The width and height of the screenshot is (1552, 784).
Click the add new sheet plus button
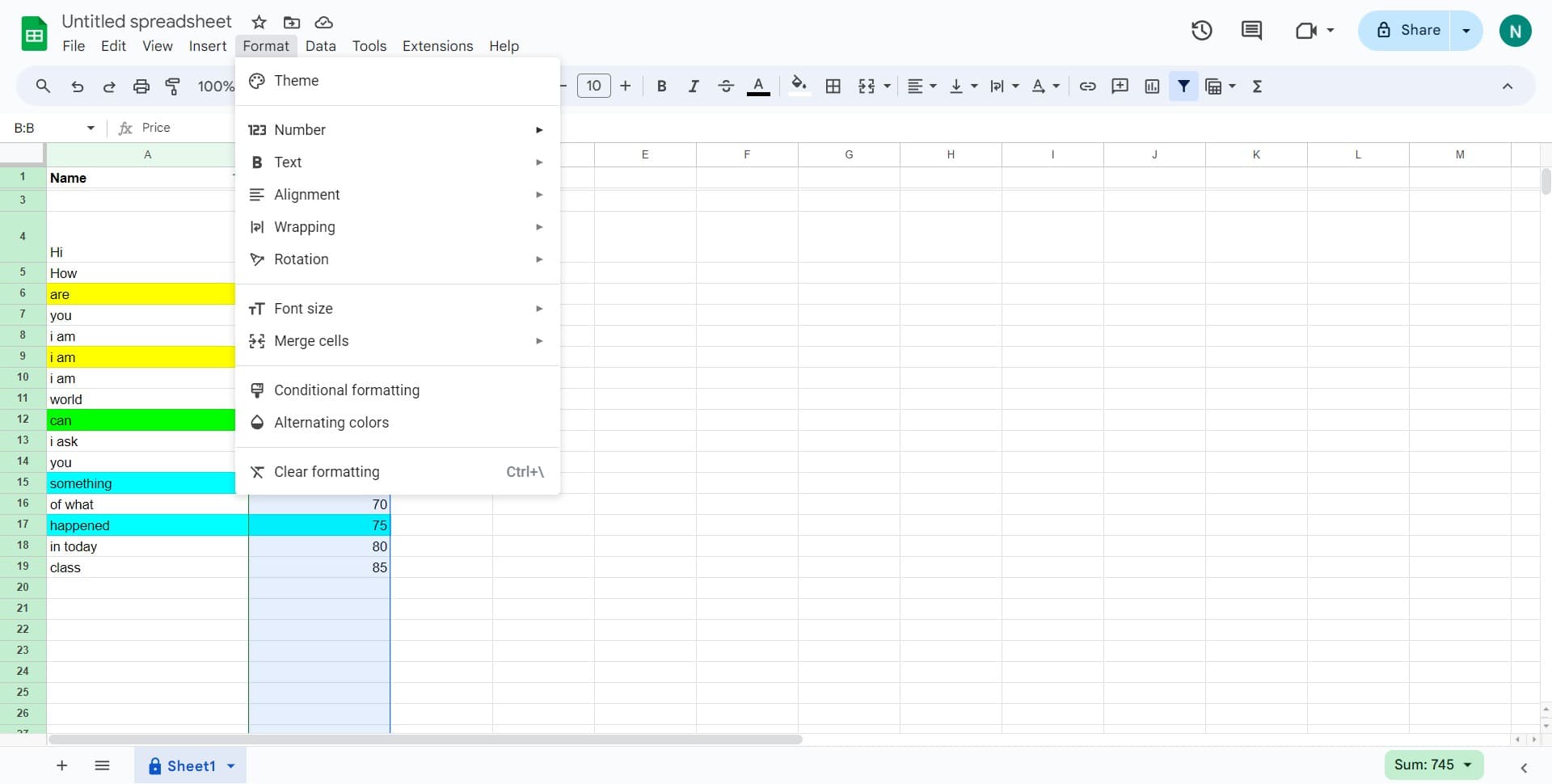click(62, 765)
